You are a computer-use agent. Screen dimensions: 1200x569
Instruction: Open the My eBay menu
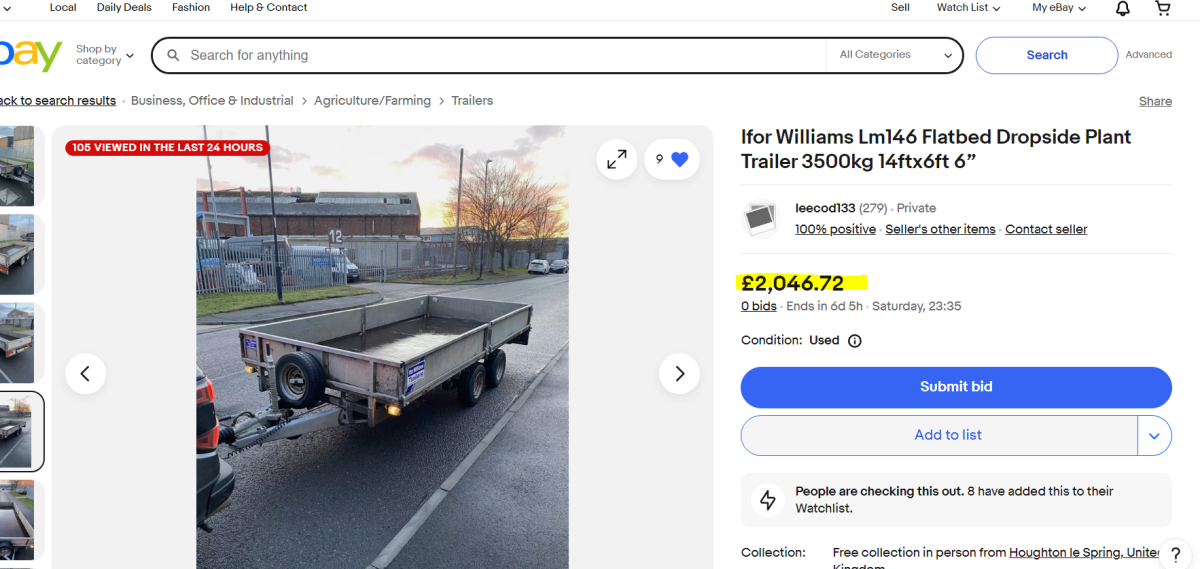coord(1059,8)
